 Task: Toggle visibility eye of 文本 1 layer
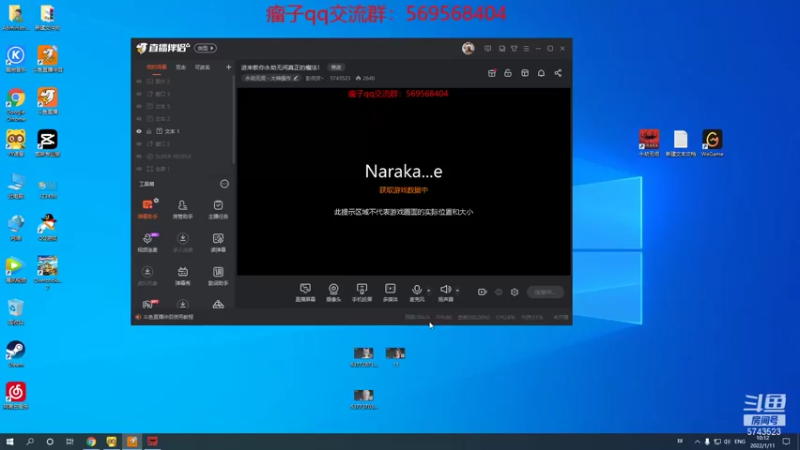tap(139, 131)
